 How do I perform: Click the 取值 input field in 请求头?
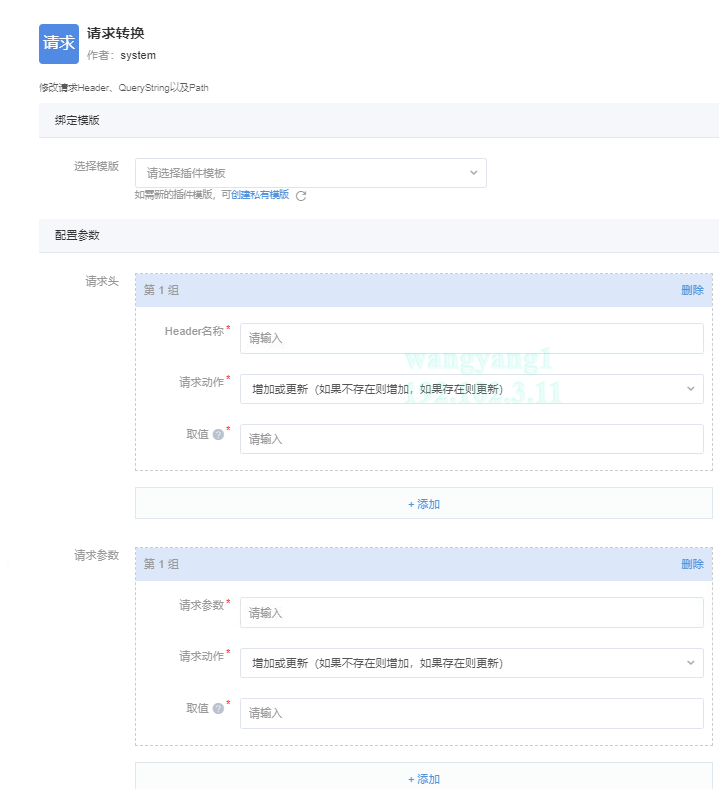coord(471,439)
